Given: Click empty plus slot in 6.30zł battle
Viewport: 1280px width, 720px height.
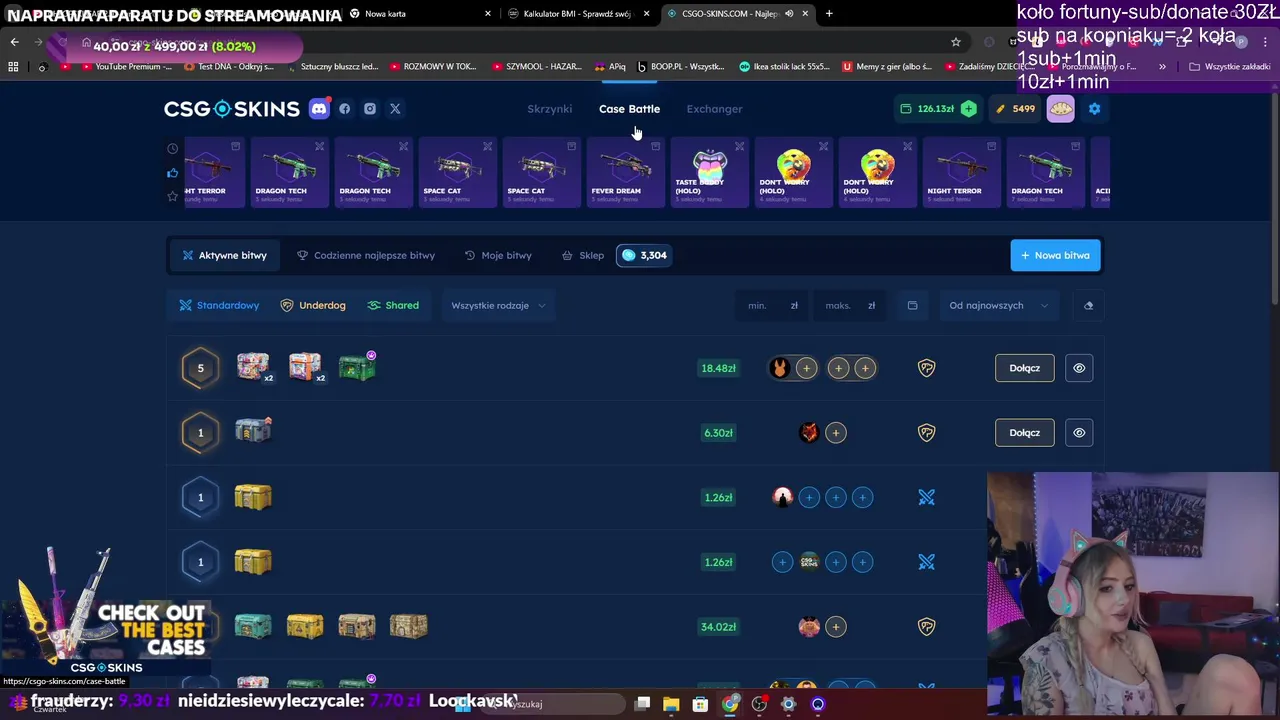Looking at the screenshot, I should 836,433.
